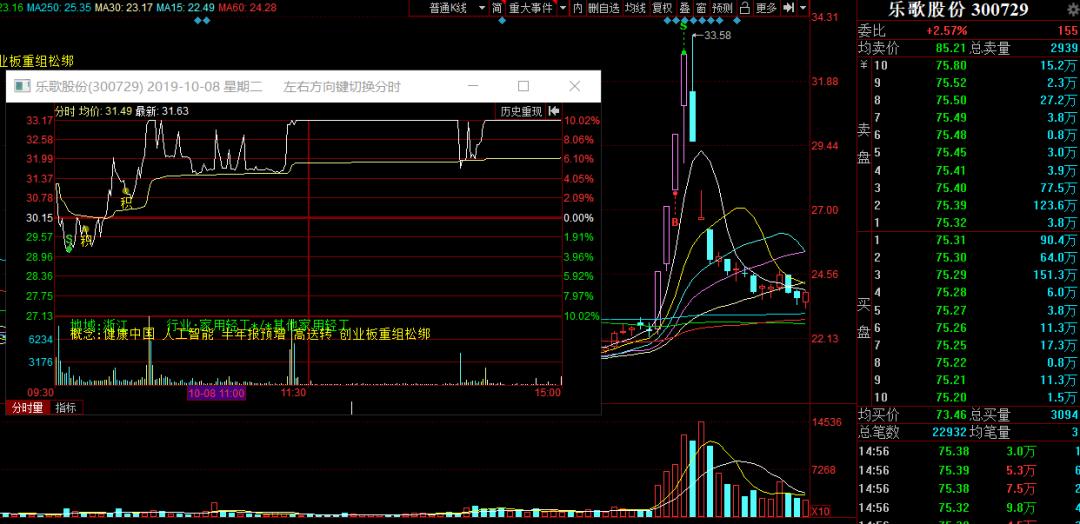Click the 10-08 11:00 time marker
Screen dimensions: 1080x524
216,392
